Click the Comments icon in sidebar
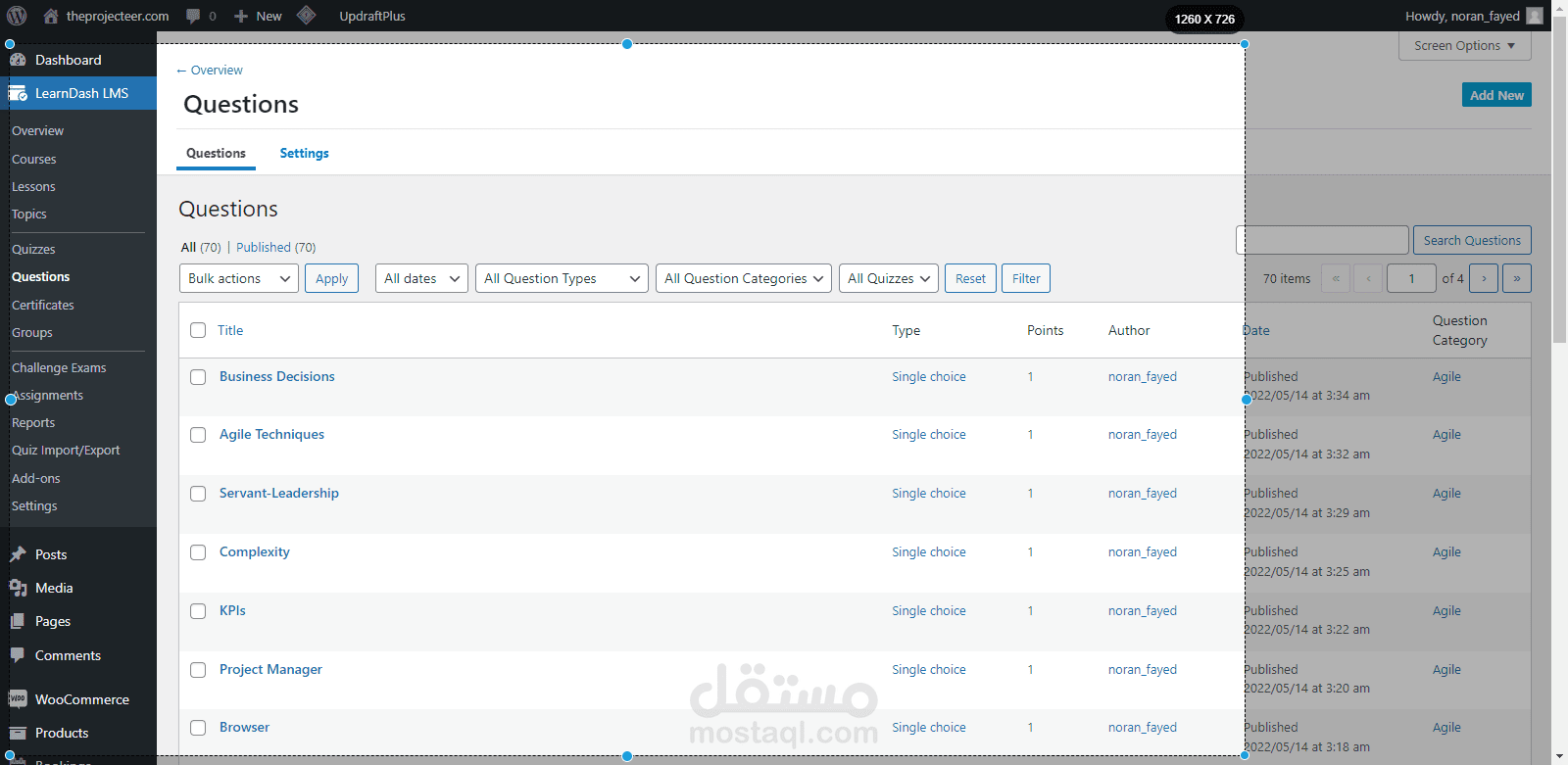Image resolution: width=1568 pixels, height=765 pixels. pos(18,655)
